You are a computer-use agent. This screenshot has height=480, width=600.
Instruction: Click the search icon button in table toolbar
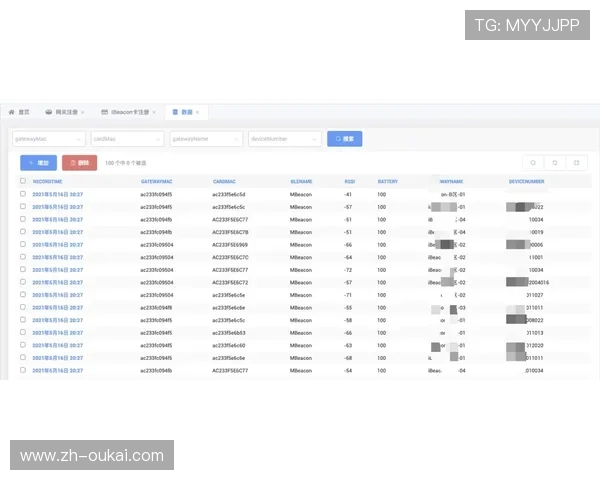(533, 162)
